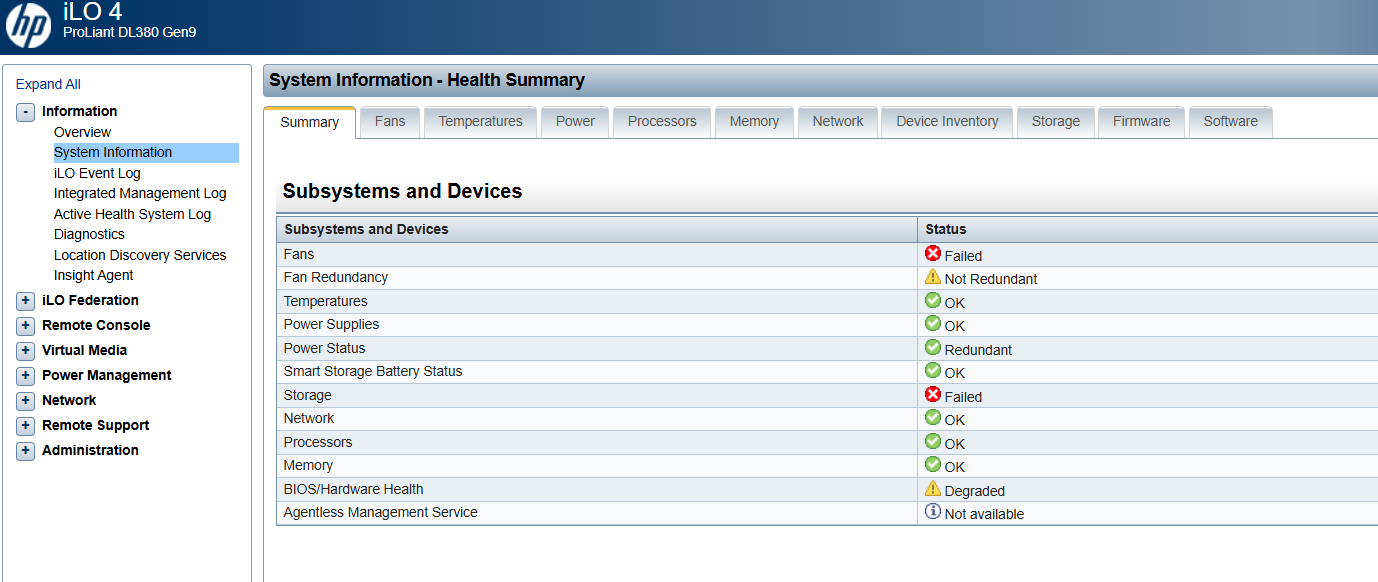The width and height of the screenshot is (1378, 582).
Task: Expand the Administration section
Action: tap(26, 450)
